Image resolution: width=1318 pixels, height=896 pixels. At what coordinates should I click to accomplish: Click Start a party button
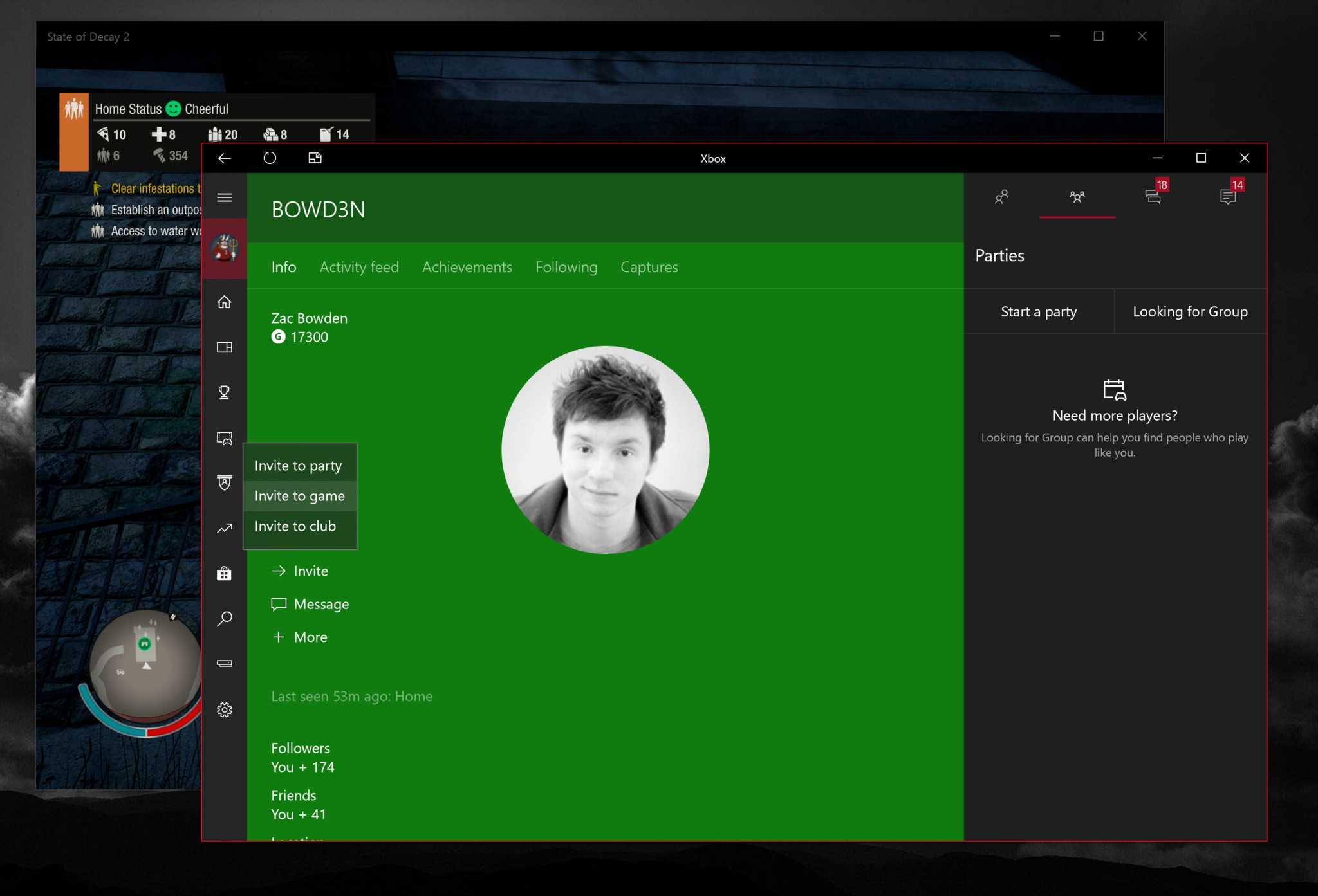(x=1039, y=311)
